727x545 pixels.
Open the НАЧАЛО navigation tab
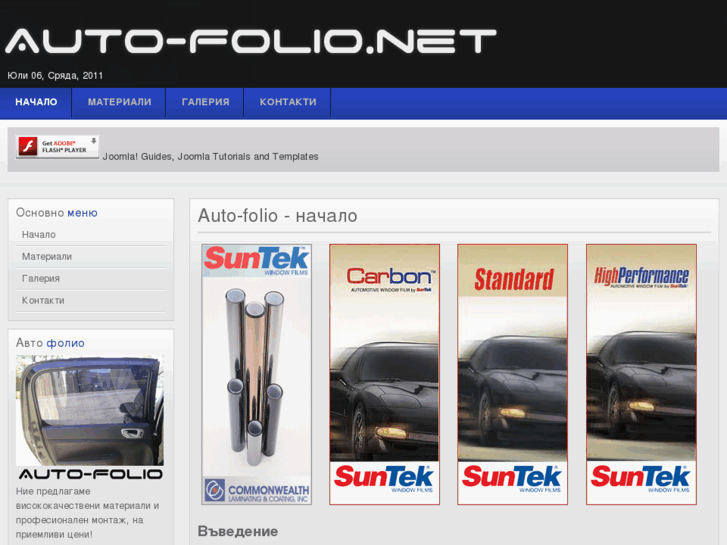click(36, 102)
